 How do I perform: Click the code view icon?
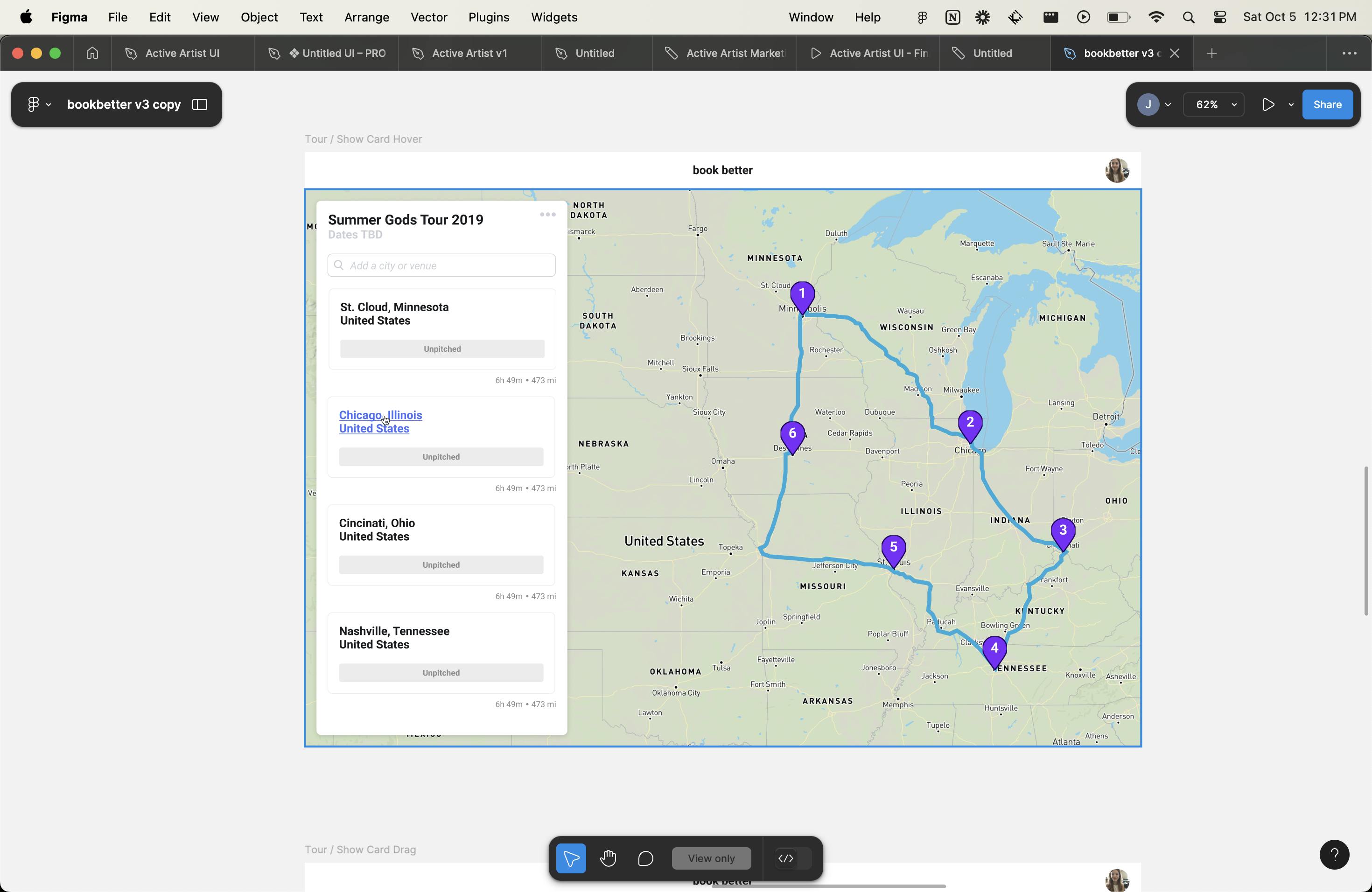pyautogui.click(x=786, y=858)
